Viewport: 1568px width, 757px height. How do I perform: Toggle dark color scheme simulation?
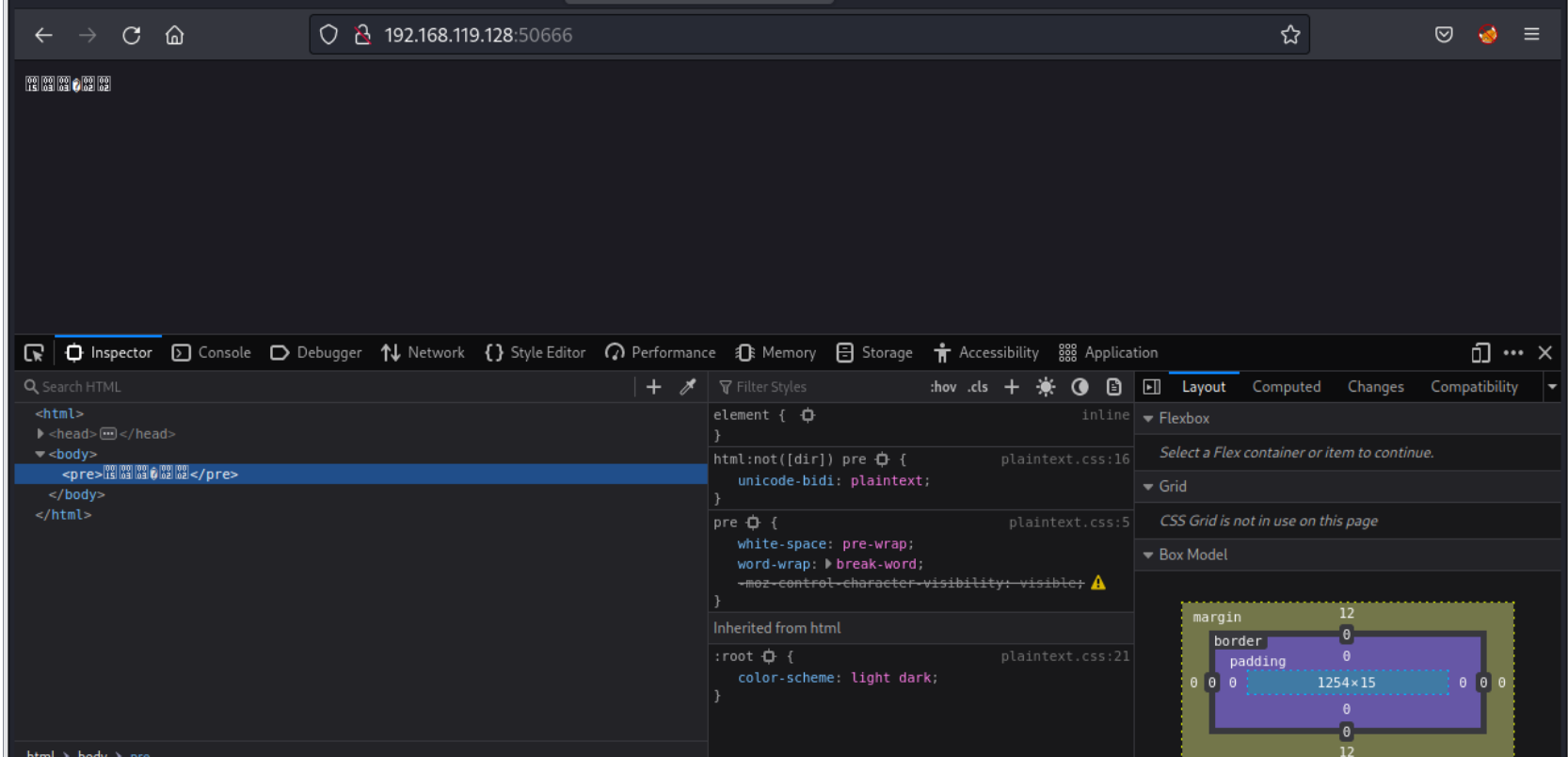pyautogui.click(x=1080, y=387)
